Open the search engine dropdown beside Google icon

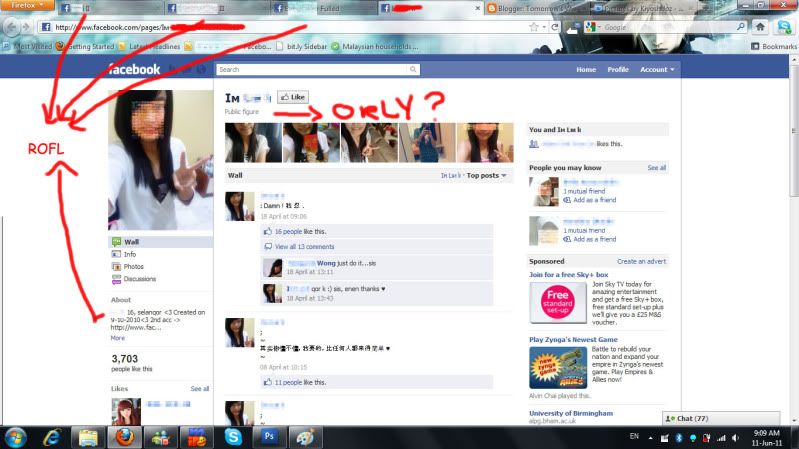(x=599, y=27)
